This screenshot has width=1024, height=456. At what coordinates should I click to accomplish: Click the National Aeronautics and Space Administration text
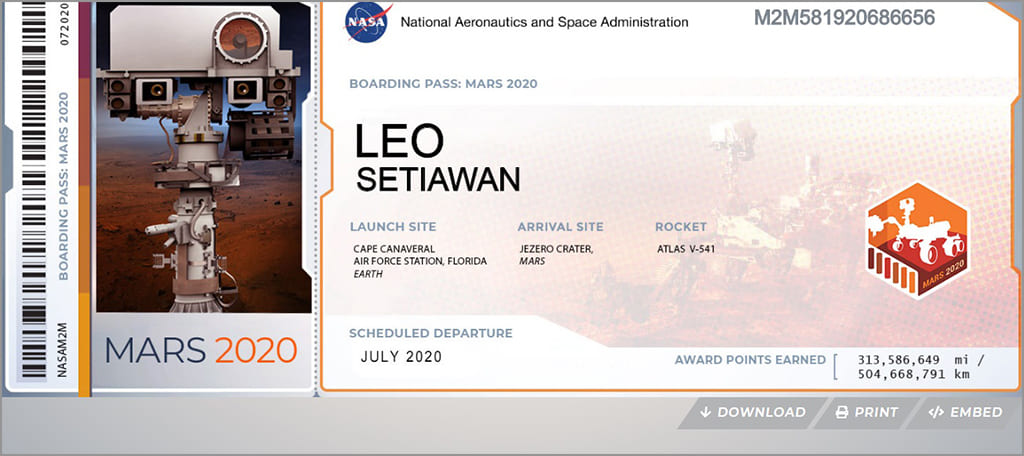click(544, 22)
